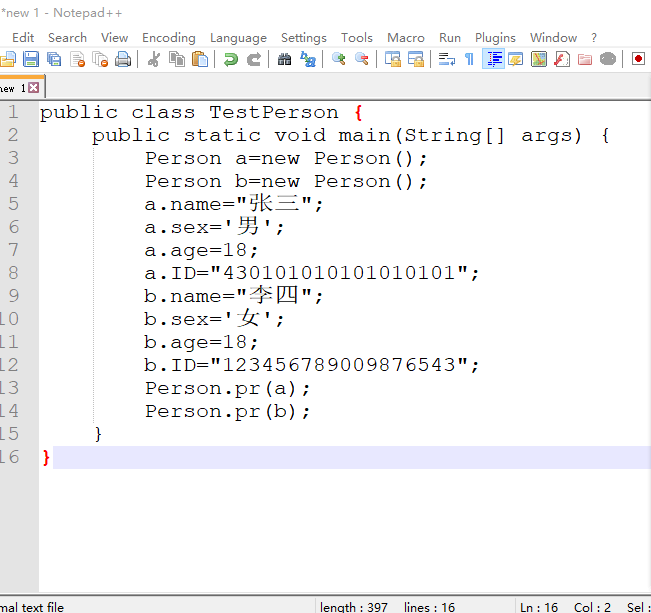
Task: Click the "Ln : 16" status bar field
Action: pyautogui.click(x=539, y=607)
